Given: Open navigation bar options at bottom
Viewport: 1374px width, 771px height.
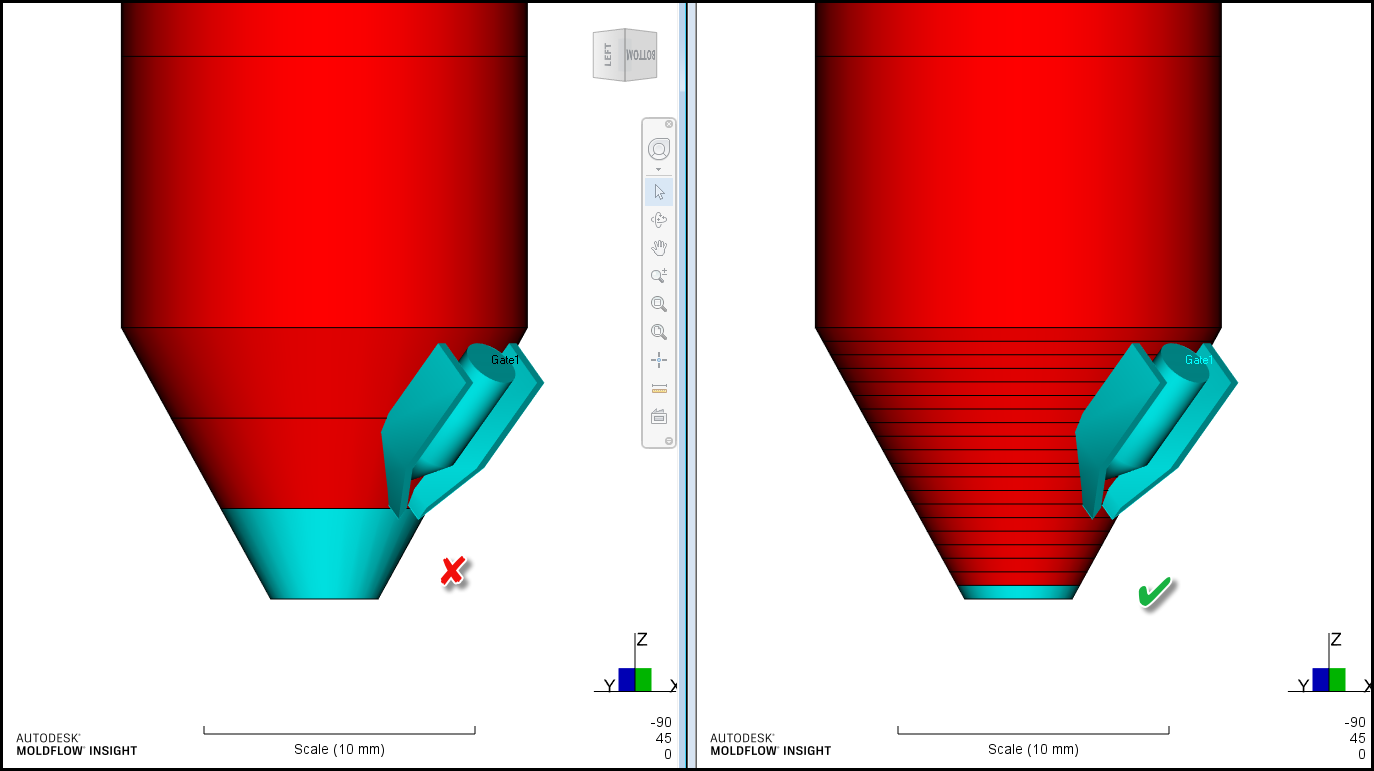Looking at the screenshot, I should [669, 440].
